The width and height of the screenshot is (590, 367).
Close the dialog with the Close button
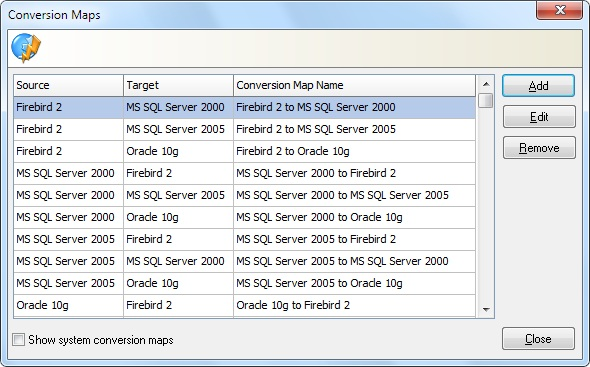pyautogui.click(x=538, y=339)
